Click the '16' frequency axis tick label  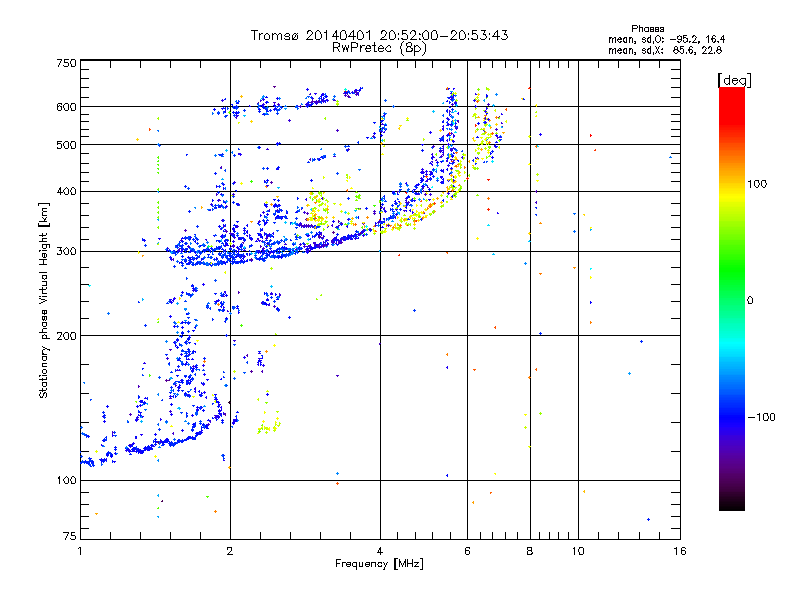680,551
